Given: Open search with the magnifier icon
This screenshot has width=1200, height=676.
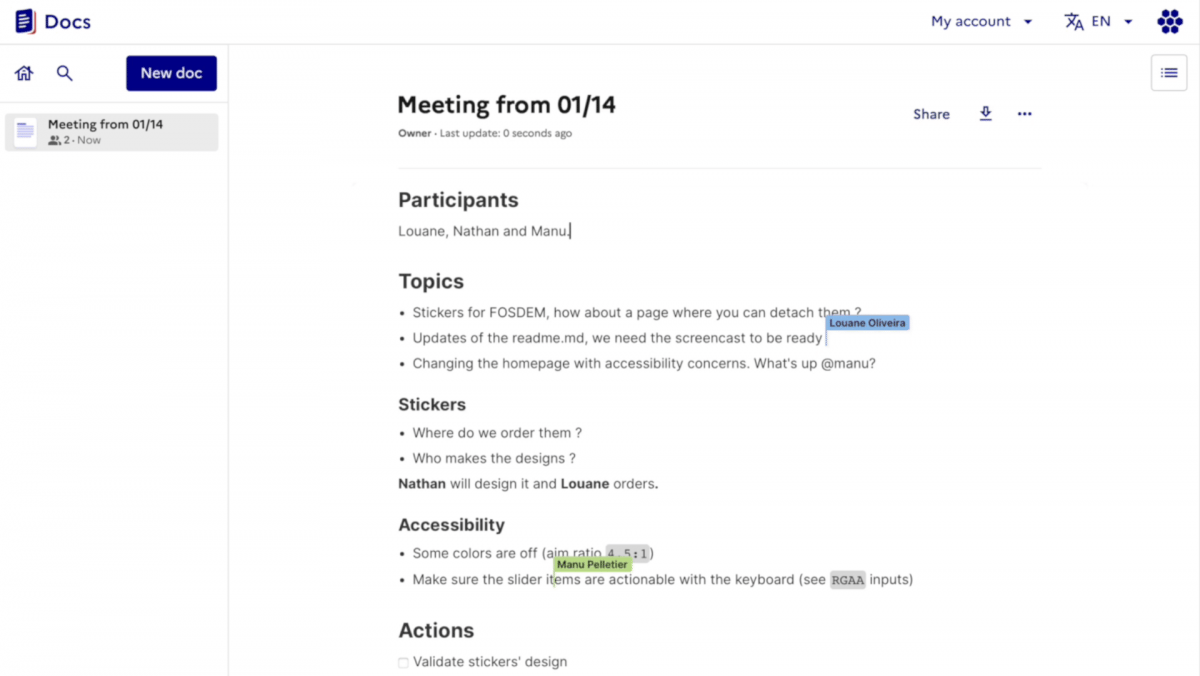Looking at the screenshot, I should point(65,73).
